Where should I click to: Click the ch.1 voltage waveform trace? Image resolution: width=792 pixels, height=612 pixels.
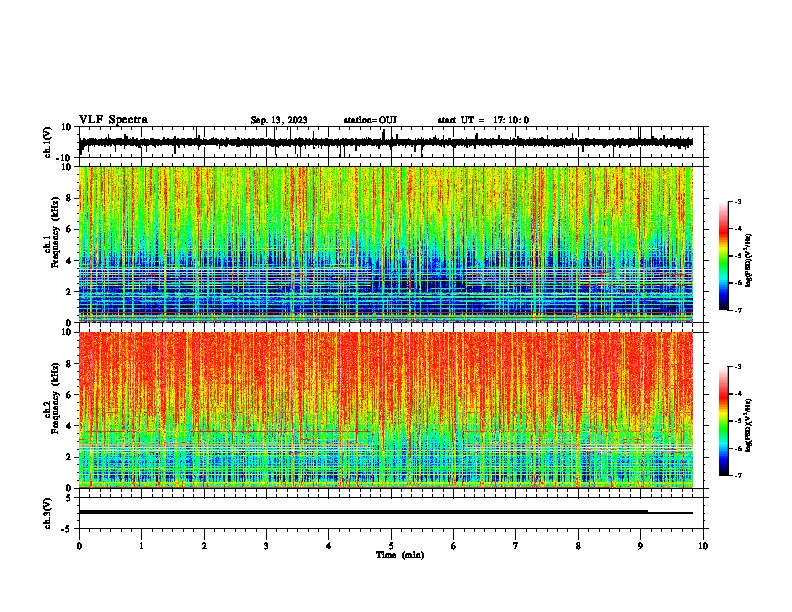[x=386, y=142]
